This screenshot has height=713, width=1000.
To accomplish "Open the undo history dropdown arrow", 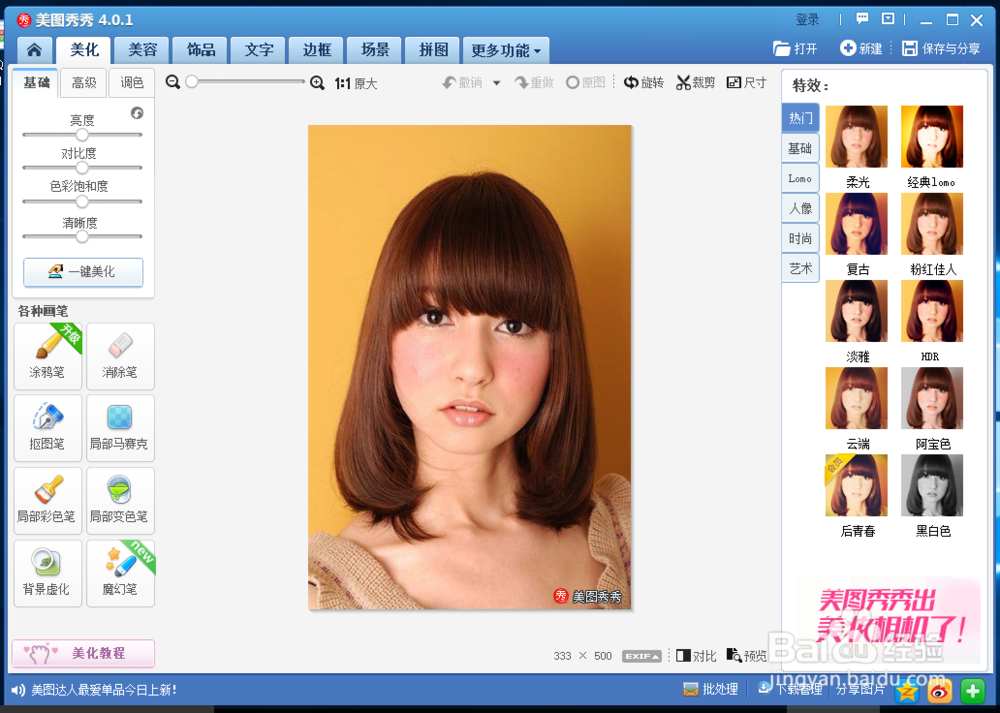I will point(496,83).
